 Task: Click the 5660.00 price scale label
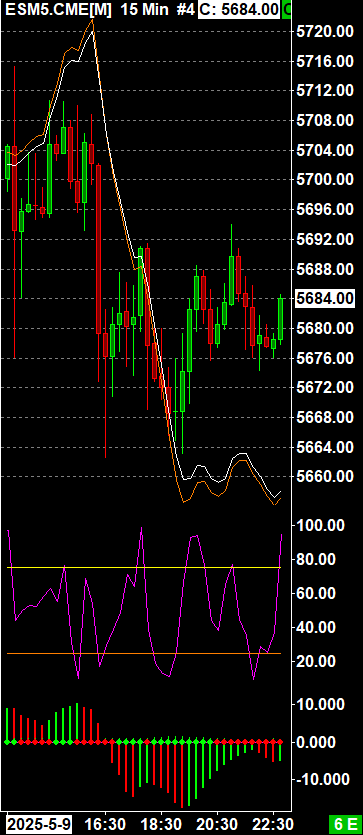coord(325,476)
